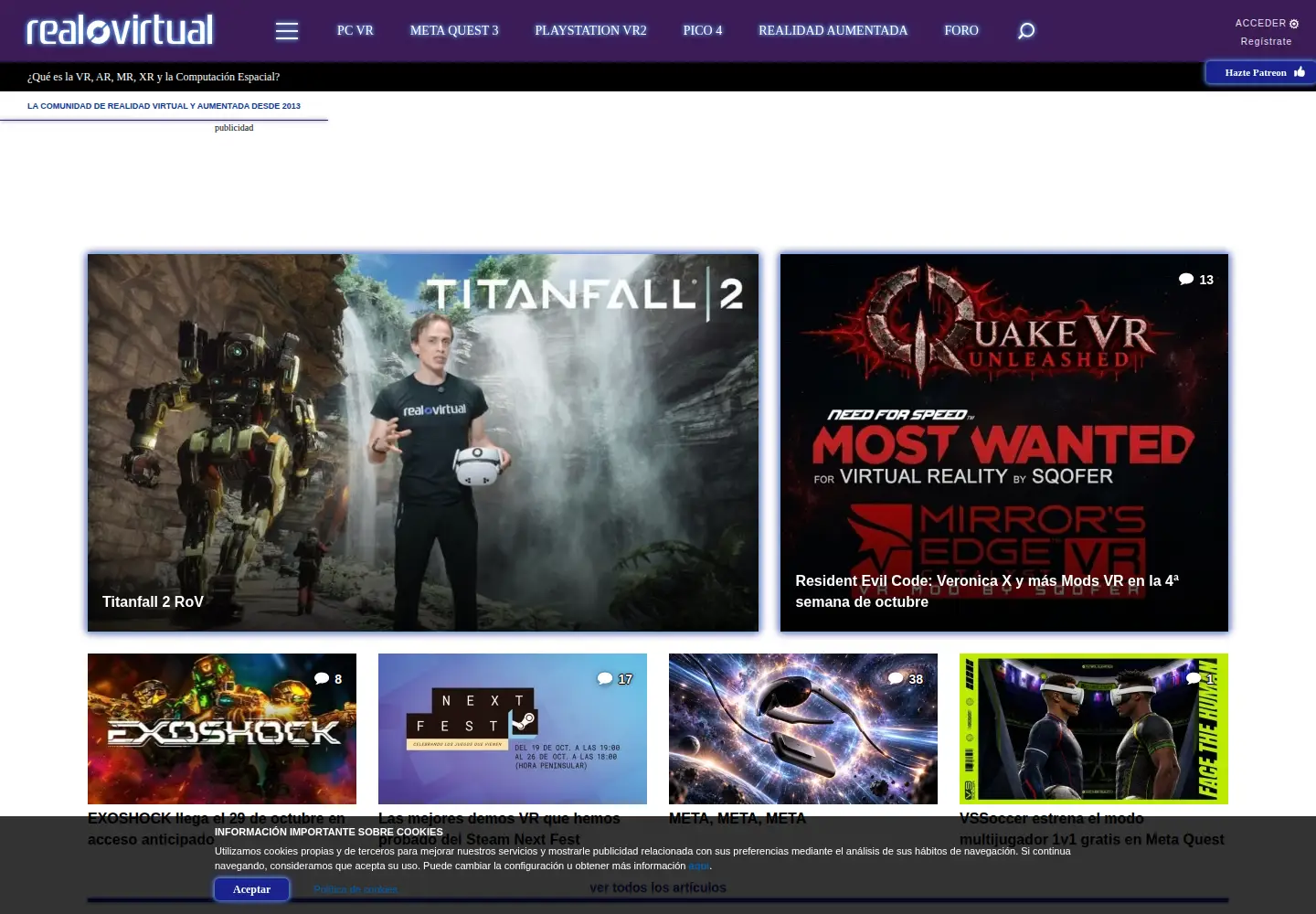Click ACCEDER to log in
Viewport: 1316px width, 914px height.
1260,24
